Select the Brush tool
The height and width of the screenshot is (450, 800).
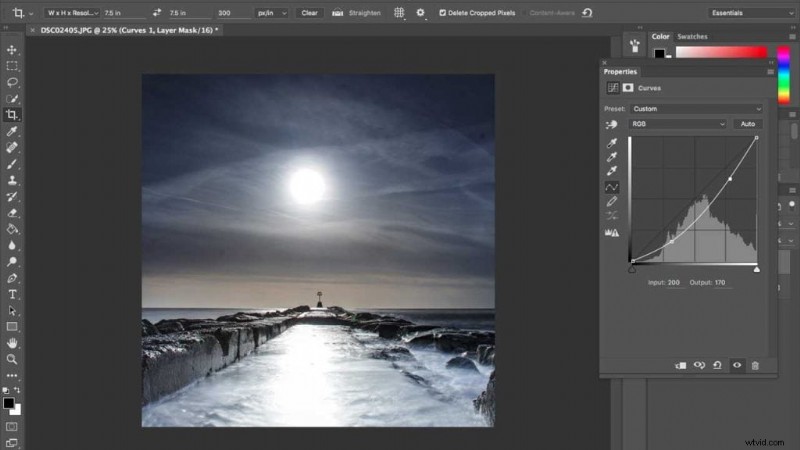pyautogui.click(x=12, y=164)
